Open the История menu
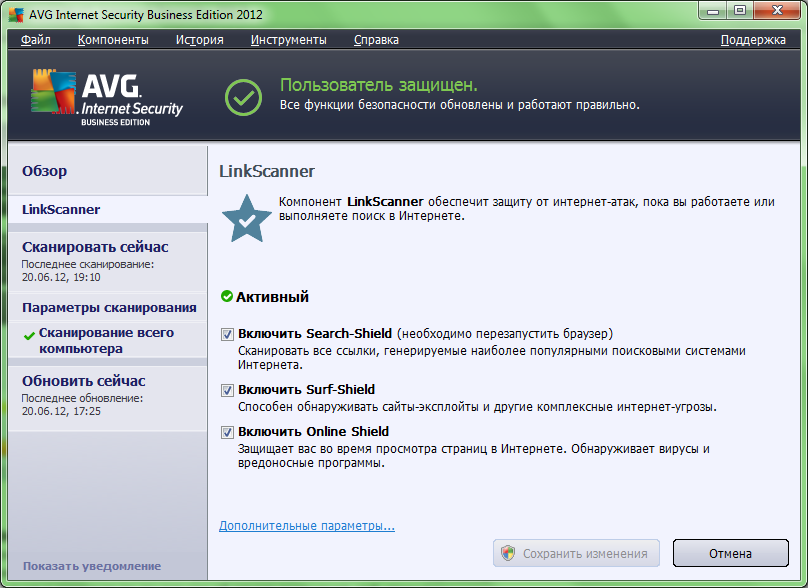The image size is (808, 588). pos(199,40)
